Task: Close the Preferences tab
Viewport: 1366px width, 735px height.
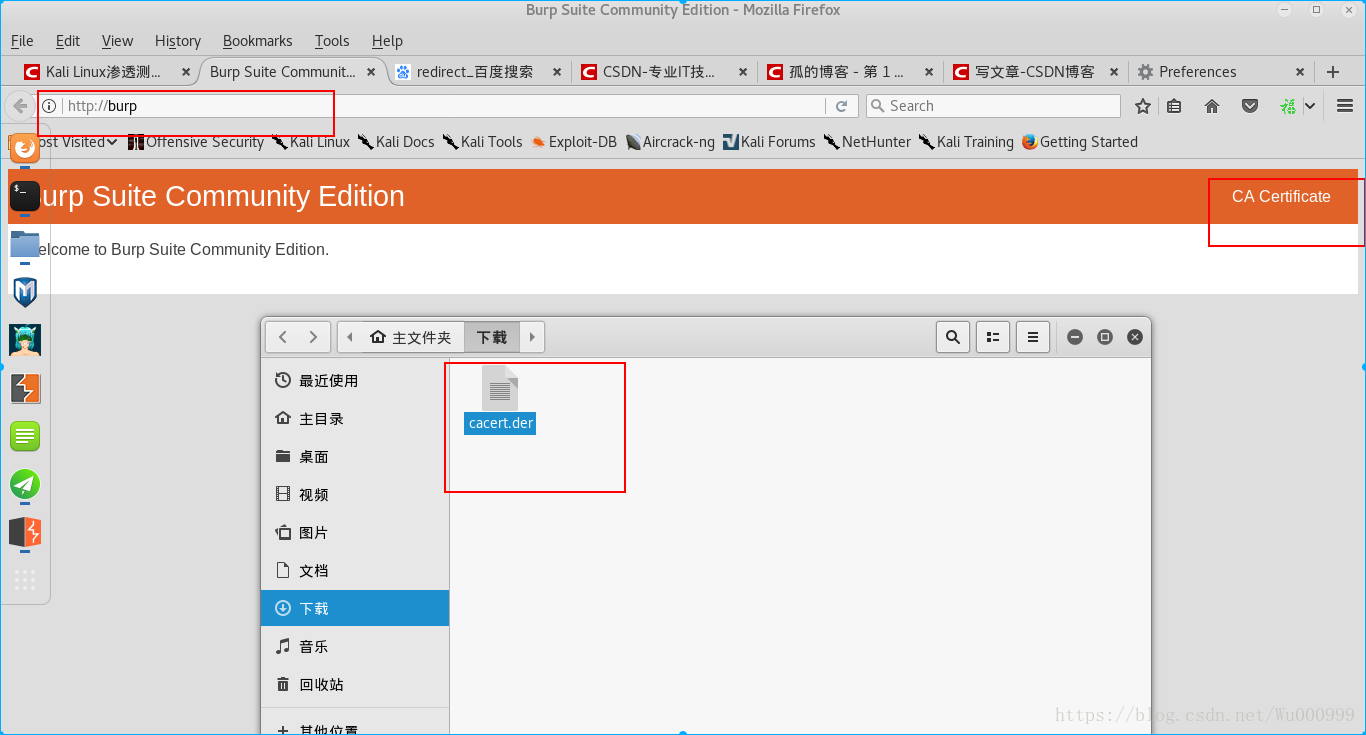Action: coord(1300,72)
